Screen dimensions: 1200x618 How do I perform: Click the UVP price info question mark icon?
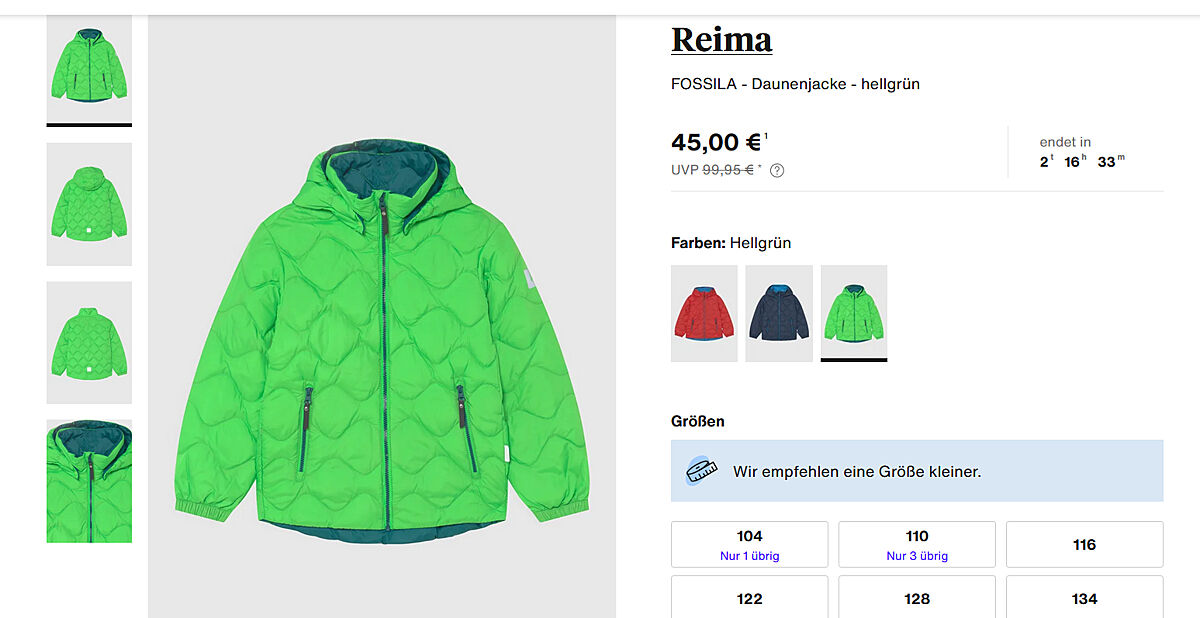click(777, 170)
